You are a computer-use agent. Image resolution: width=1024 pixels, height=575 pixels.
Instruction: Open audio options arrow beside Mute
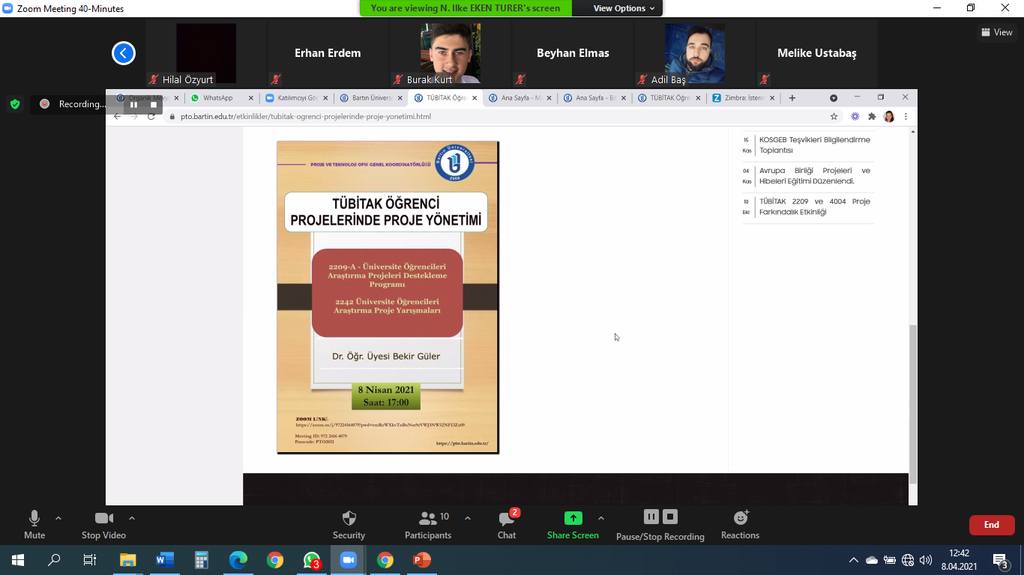[x=58, y=518]
